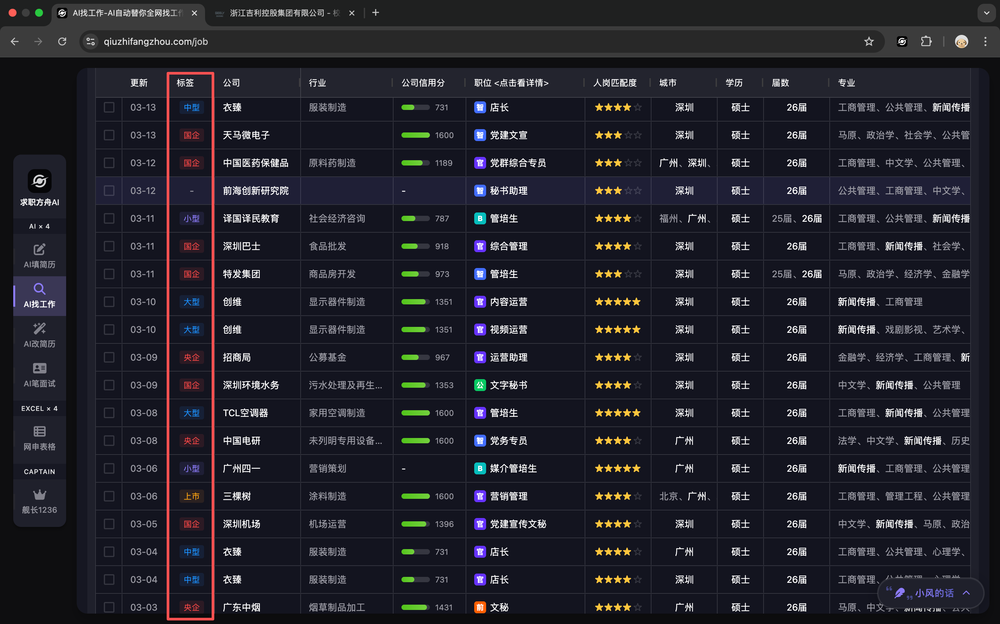Open the 网申表格 table tool
The image size is (1000, 624).
click(40, 437)
